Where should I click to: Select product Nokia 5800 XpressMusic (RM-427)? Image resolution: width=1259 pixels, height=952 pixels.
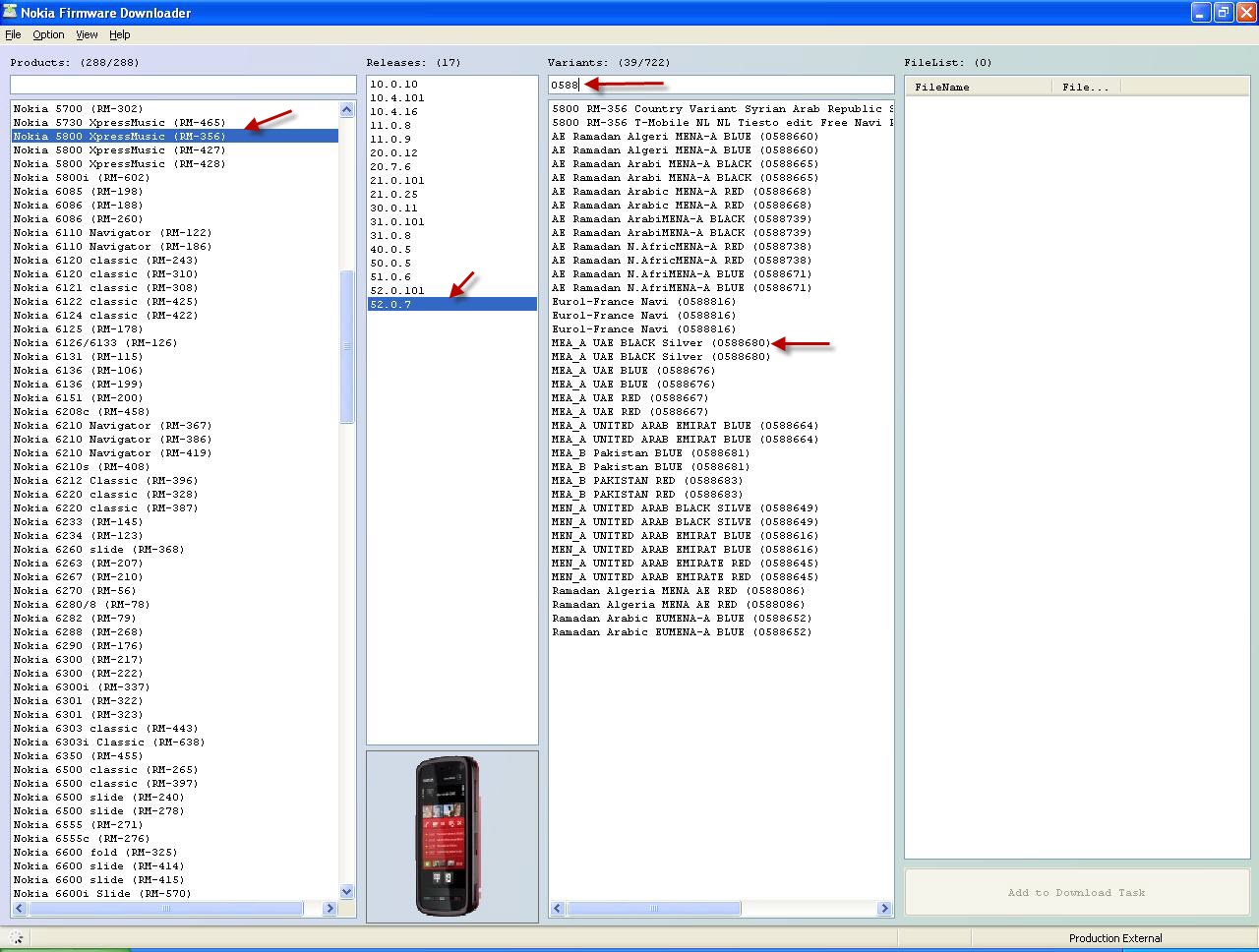pyautogui.click(x=175, y=150)
